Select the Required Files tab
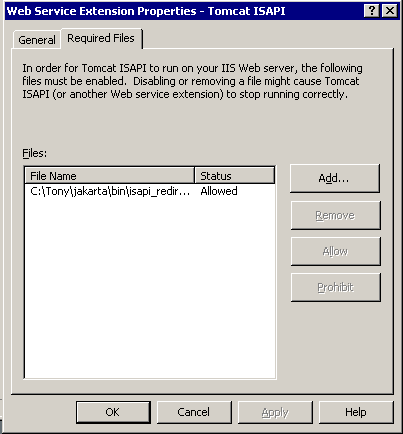This screenshot has height=434, width=403. pos(101,38)
